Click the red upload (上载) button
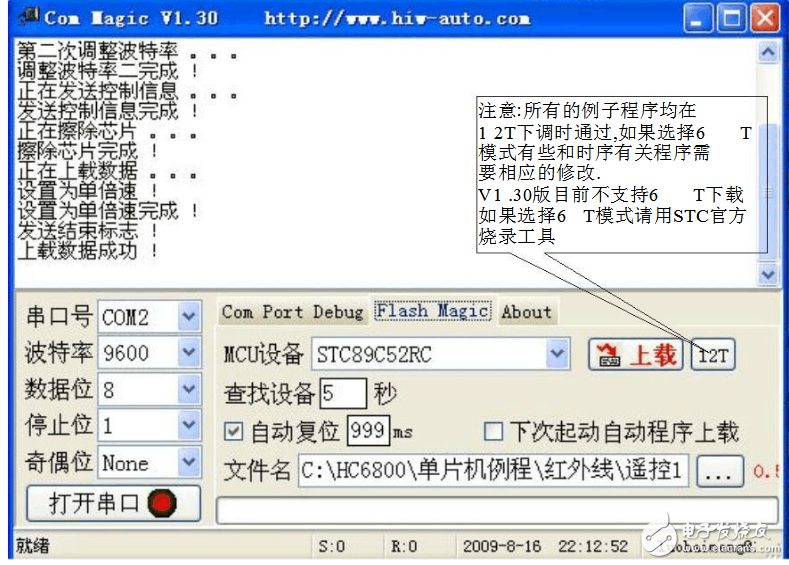This screenshot has width=789, height=565. (x=634, y=355)
